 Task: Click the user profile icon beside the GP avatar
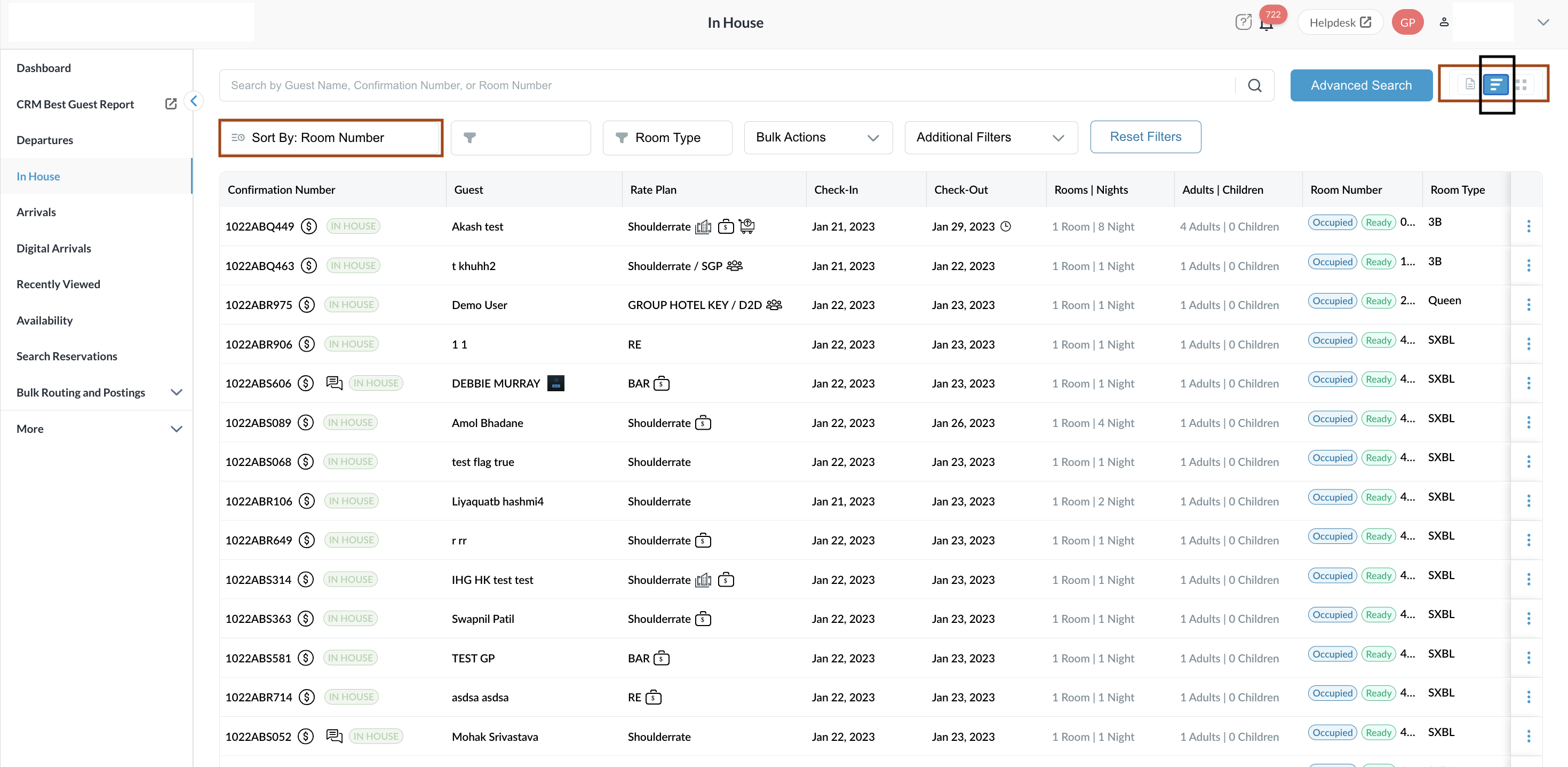1444,22
